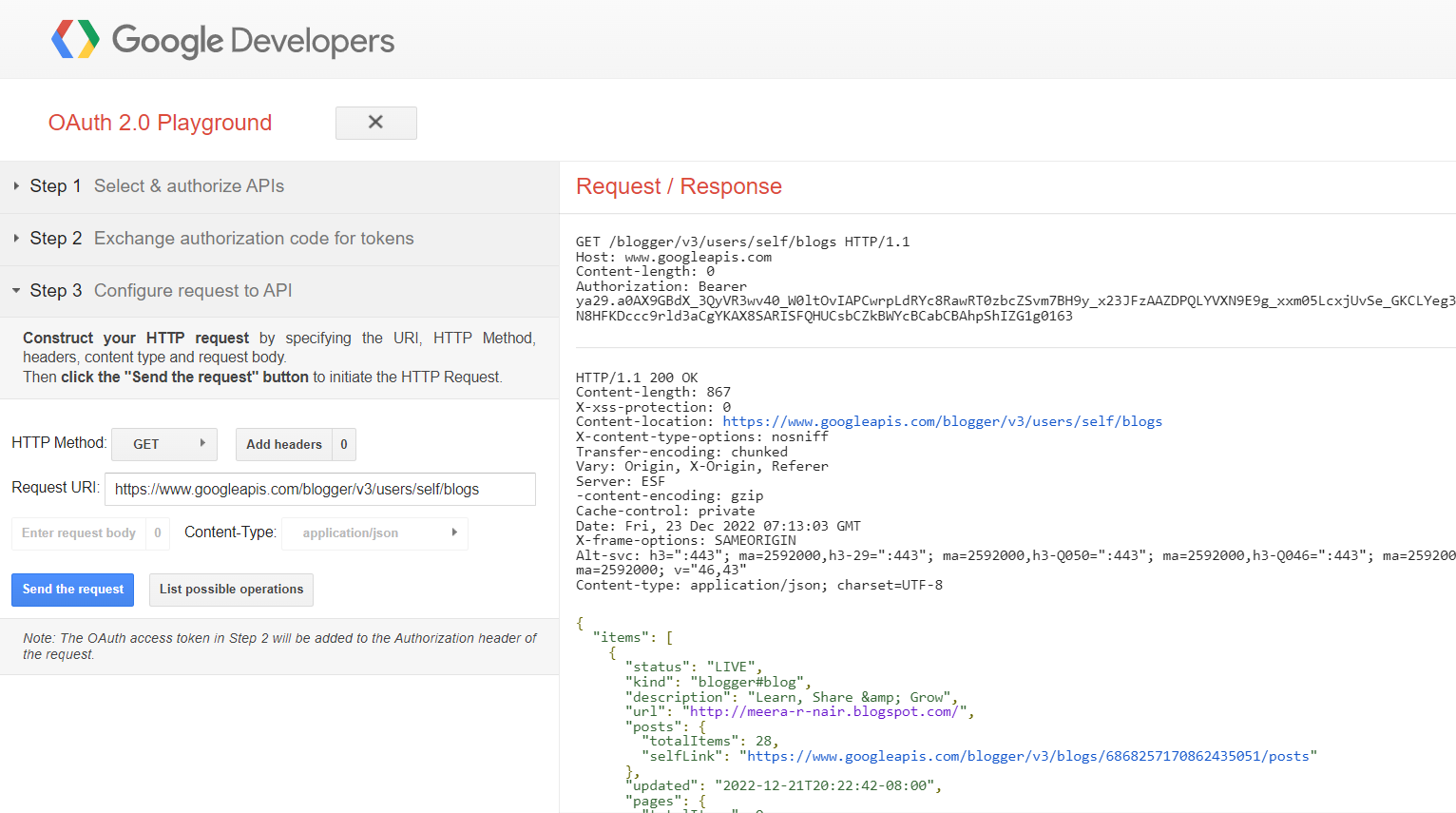
Task: Click the "Vary: Origin, X-Origin, Referer" line
Action: click(x=702, y=466)
